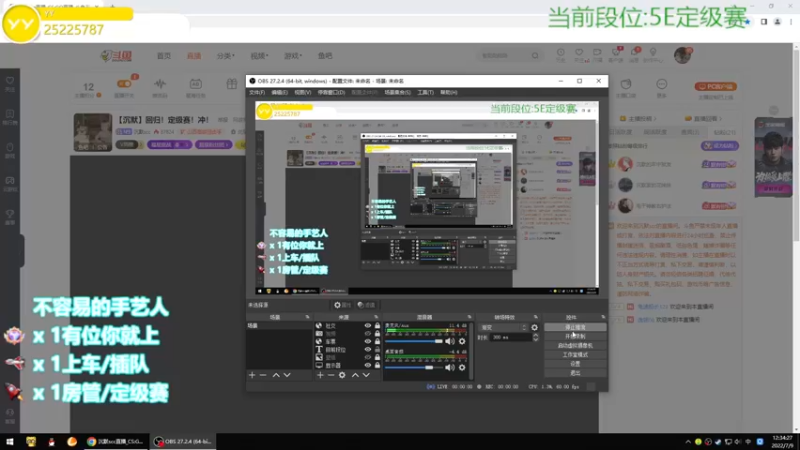Open the 直播回顾 link in right panel
The height and width of the screenshot is (450, 800).
point(704,118)
